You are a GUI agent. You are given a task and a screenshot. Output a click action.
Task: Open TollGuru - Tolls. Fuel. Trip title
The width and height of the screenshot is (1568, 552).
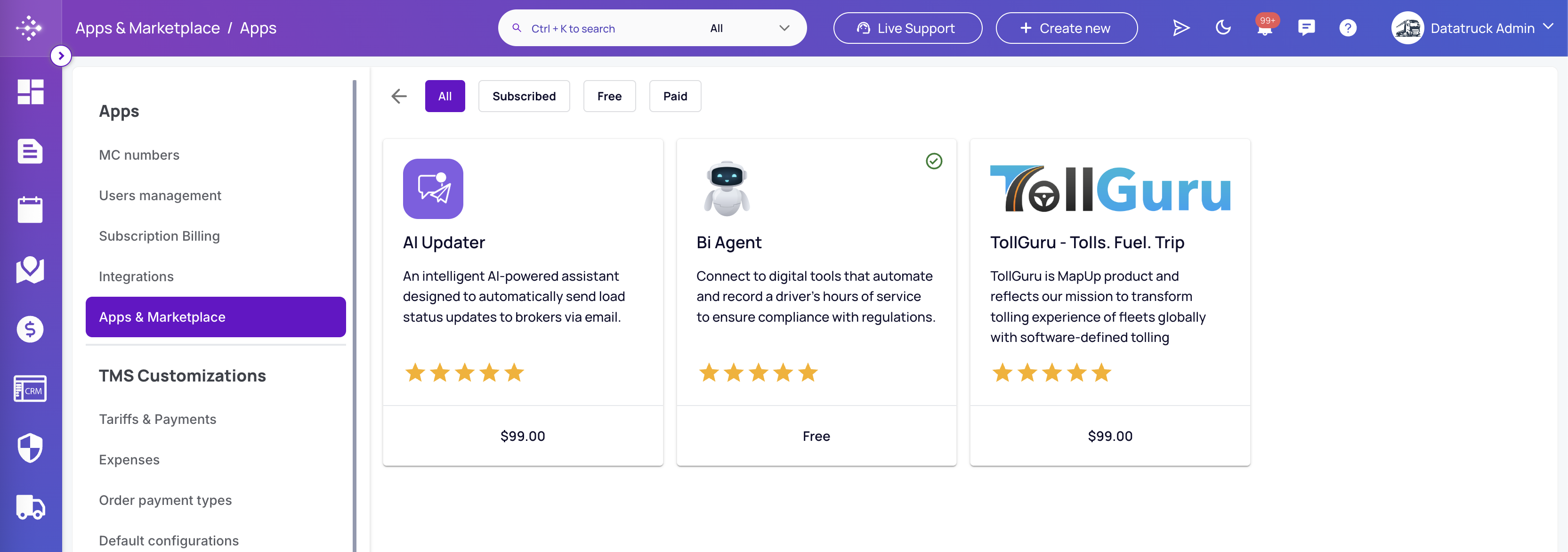click(x=1087, y=242)
